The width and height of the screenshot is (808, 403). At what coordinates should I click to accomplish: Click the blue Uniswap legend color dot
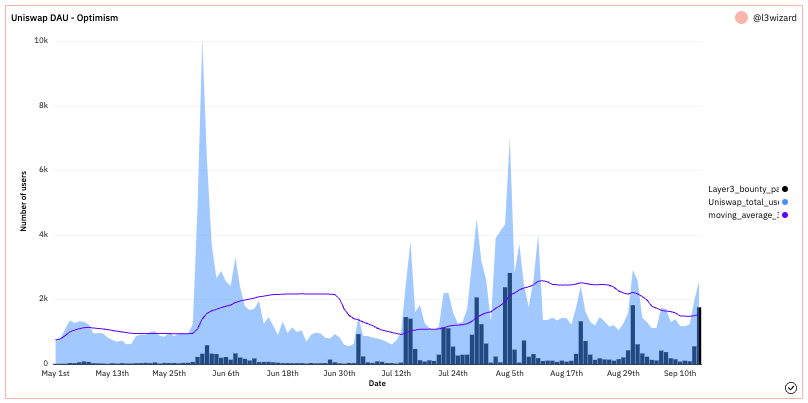[785, 202]
